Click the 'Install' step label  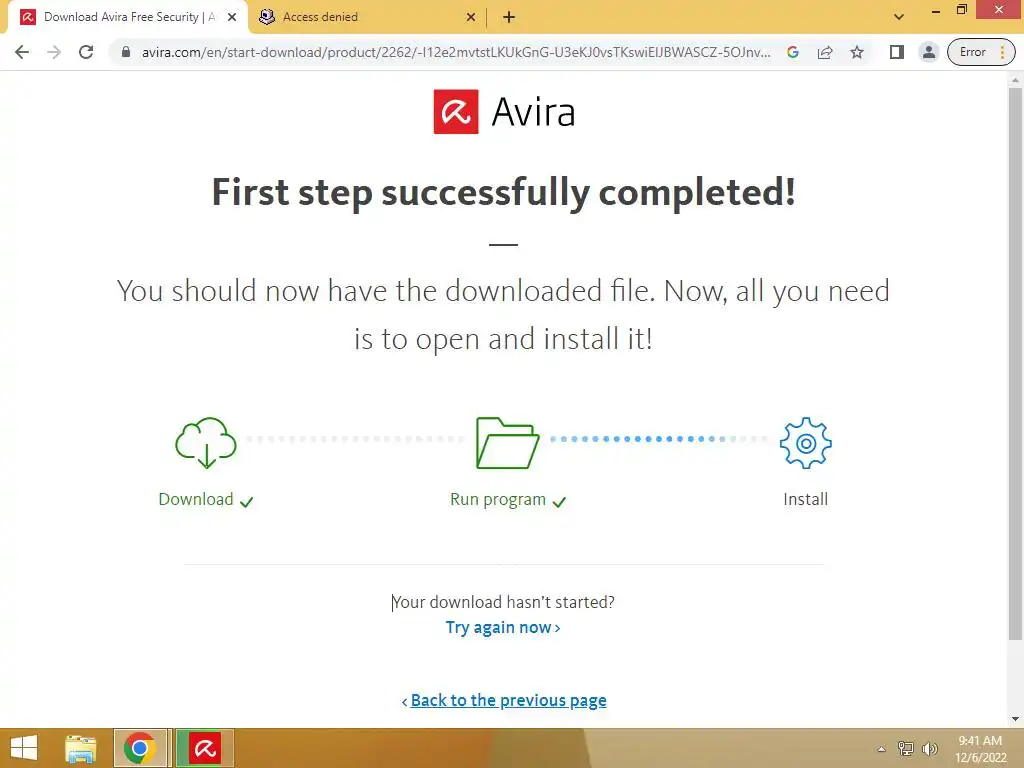click(x=805, y=500)
